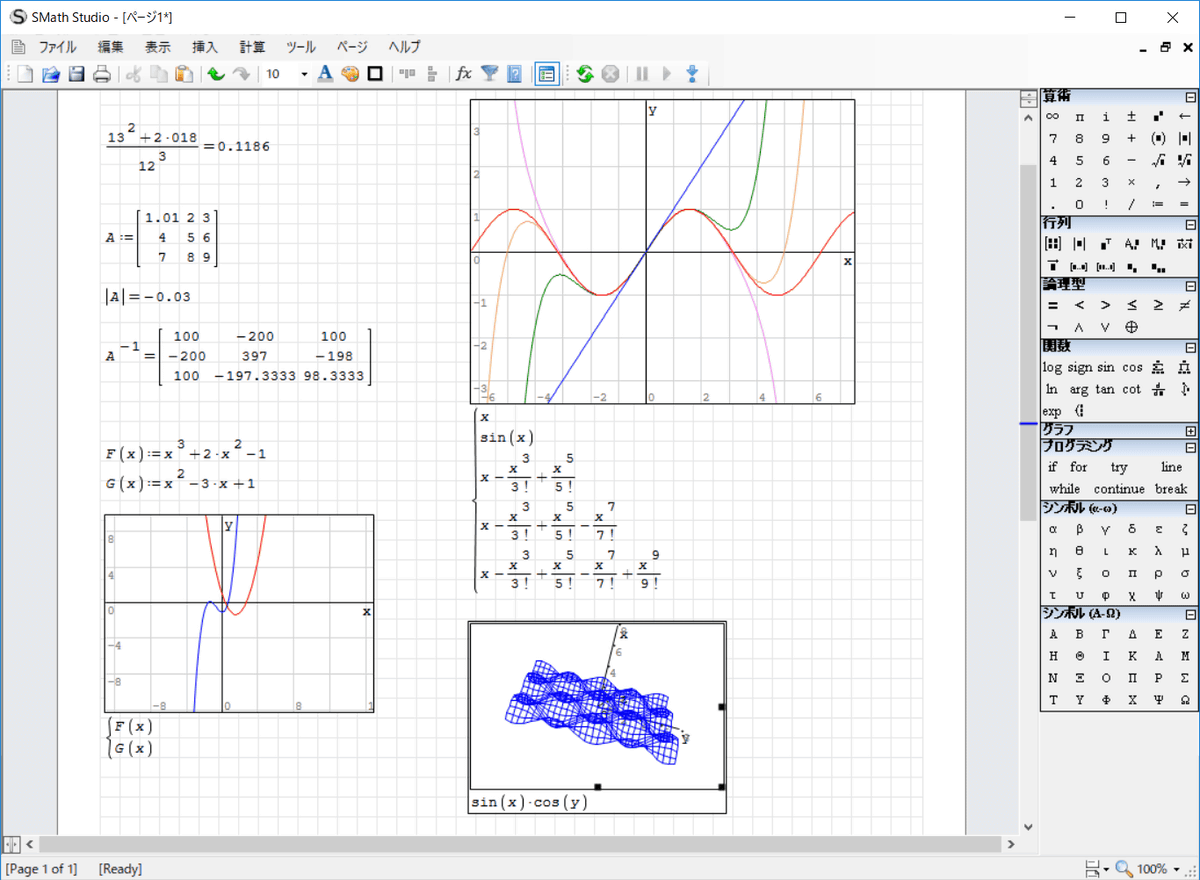Insert the 'try' statement
Image resolution: width=1200 pixels, height=880 pixels.
click(x=1119, y=467)
